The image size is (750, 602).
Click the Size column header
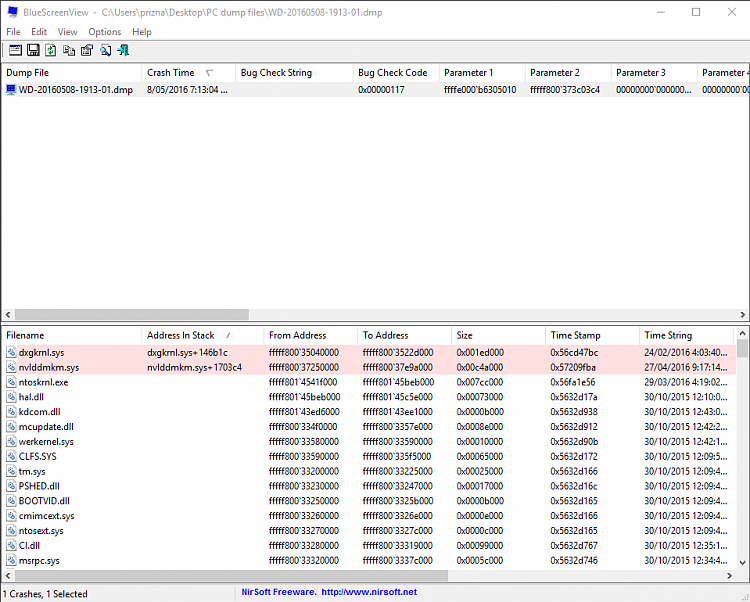tap(498, 335)
